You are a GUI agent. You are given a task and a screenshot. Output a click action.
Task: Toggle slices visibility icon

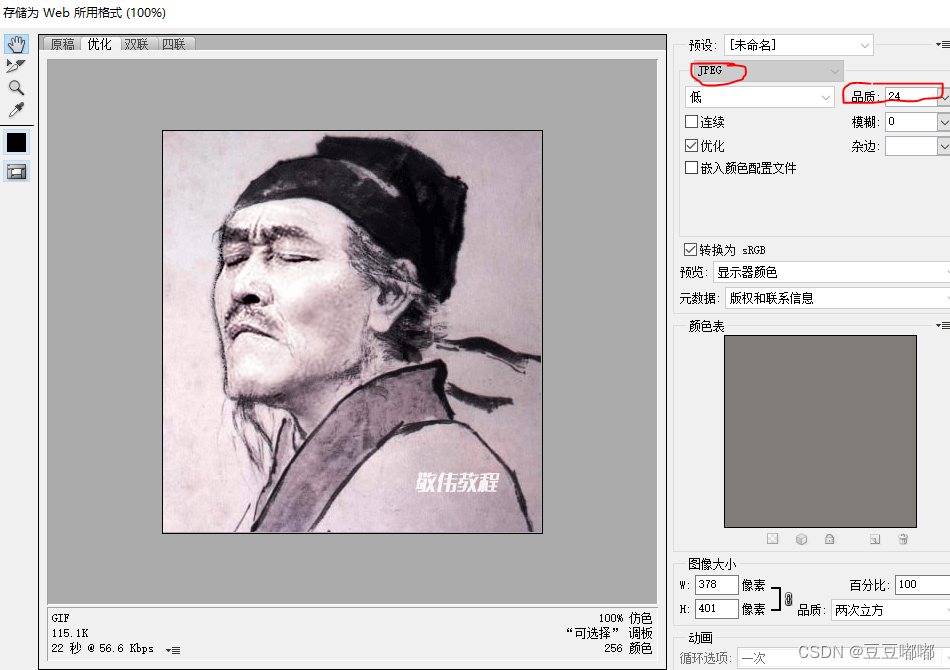pyautogui.click(x=16, y=172)
